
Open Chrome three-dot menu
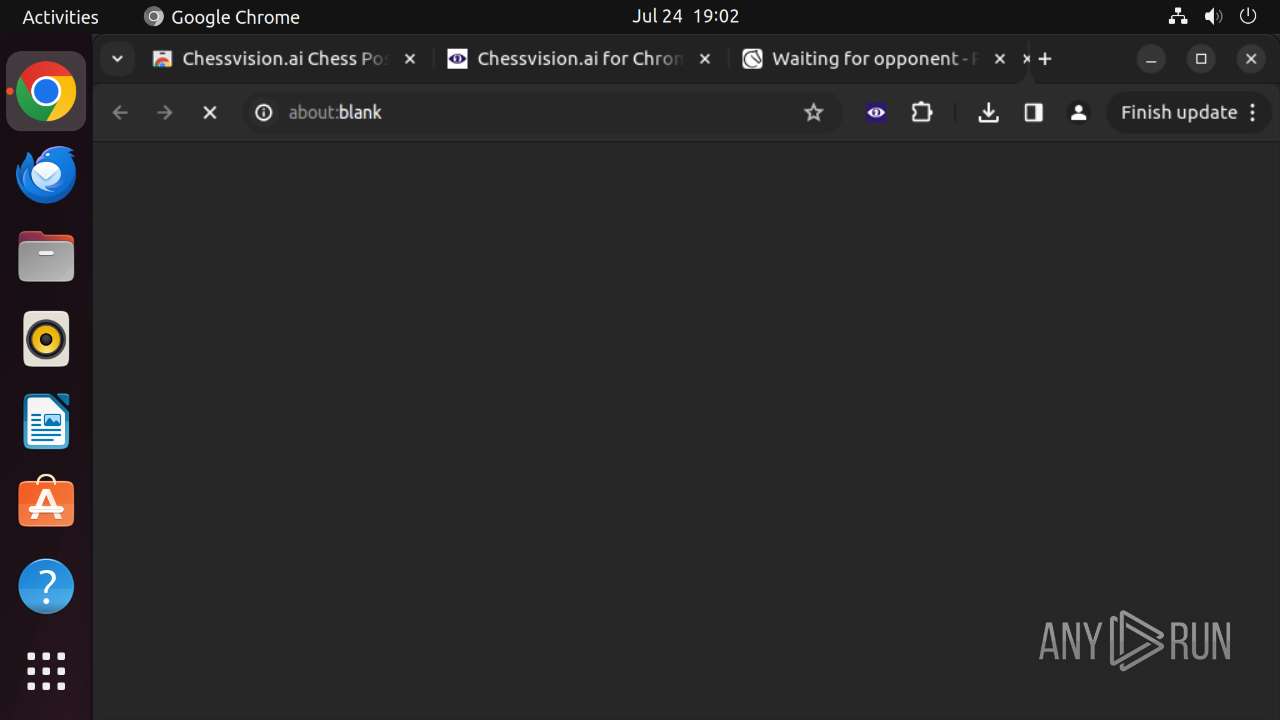(1253, 113)
